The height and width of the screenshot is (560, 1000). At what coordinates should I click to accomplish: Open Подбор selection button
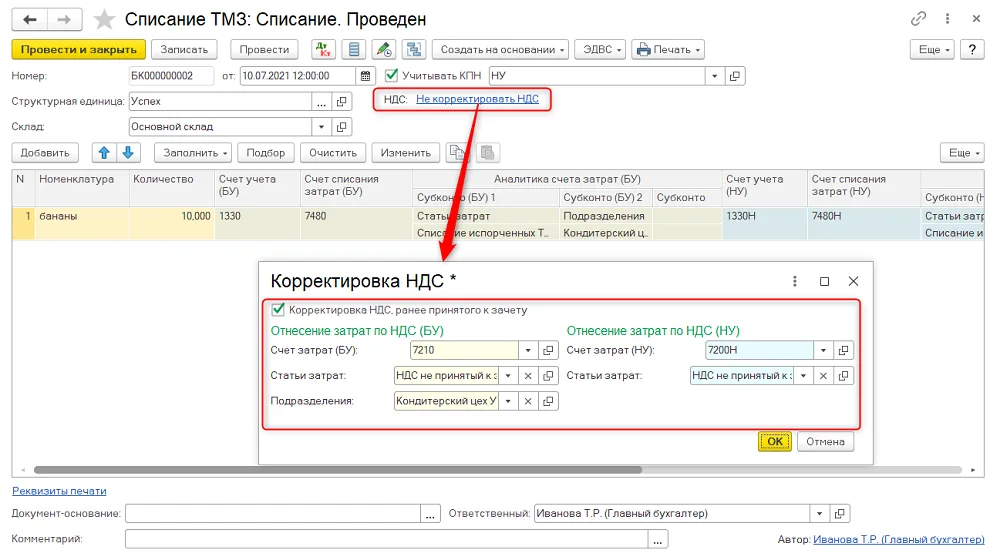[265, 152]
